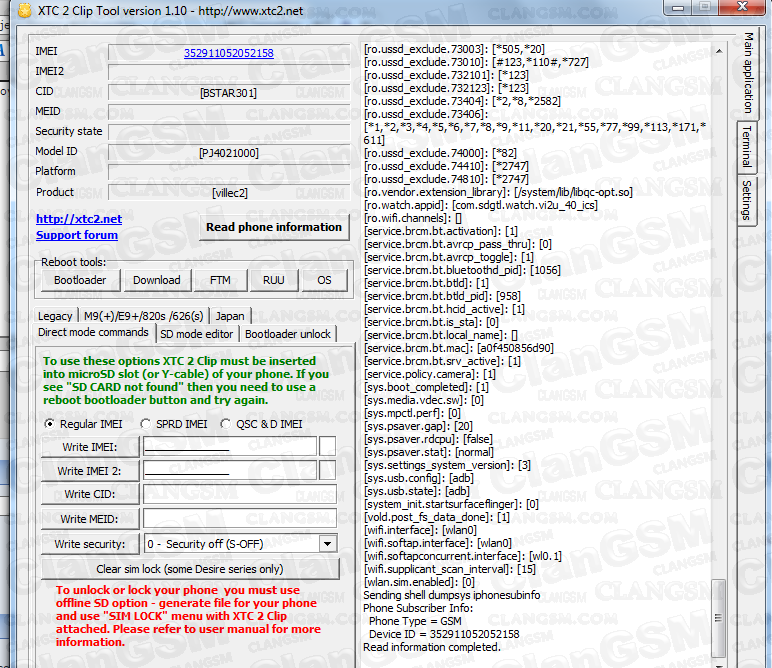Click the Write IMEI: button
The image size is (772, 668).
(90, 447)
